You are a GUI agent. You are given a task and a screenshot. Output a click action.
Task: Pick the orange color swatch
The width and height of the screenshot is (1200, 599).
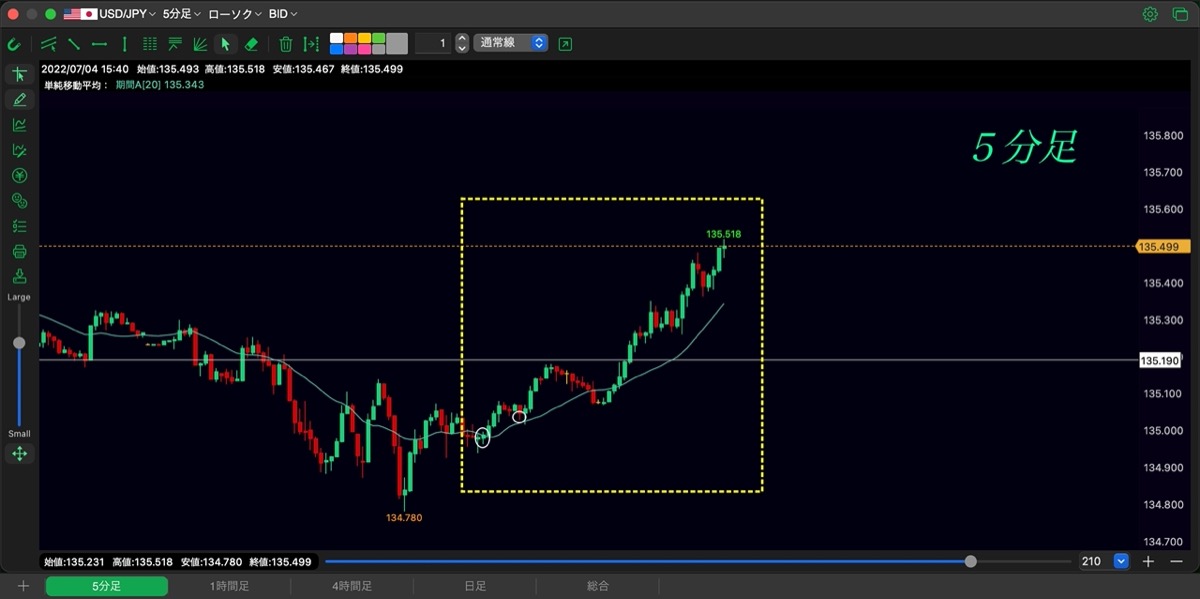coord(351,38)
